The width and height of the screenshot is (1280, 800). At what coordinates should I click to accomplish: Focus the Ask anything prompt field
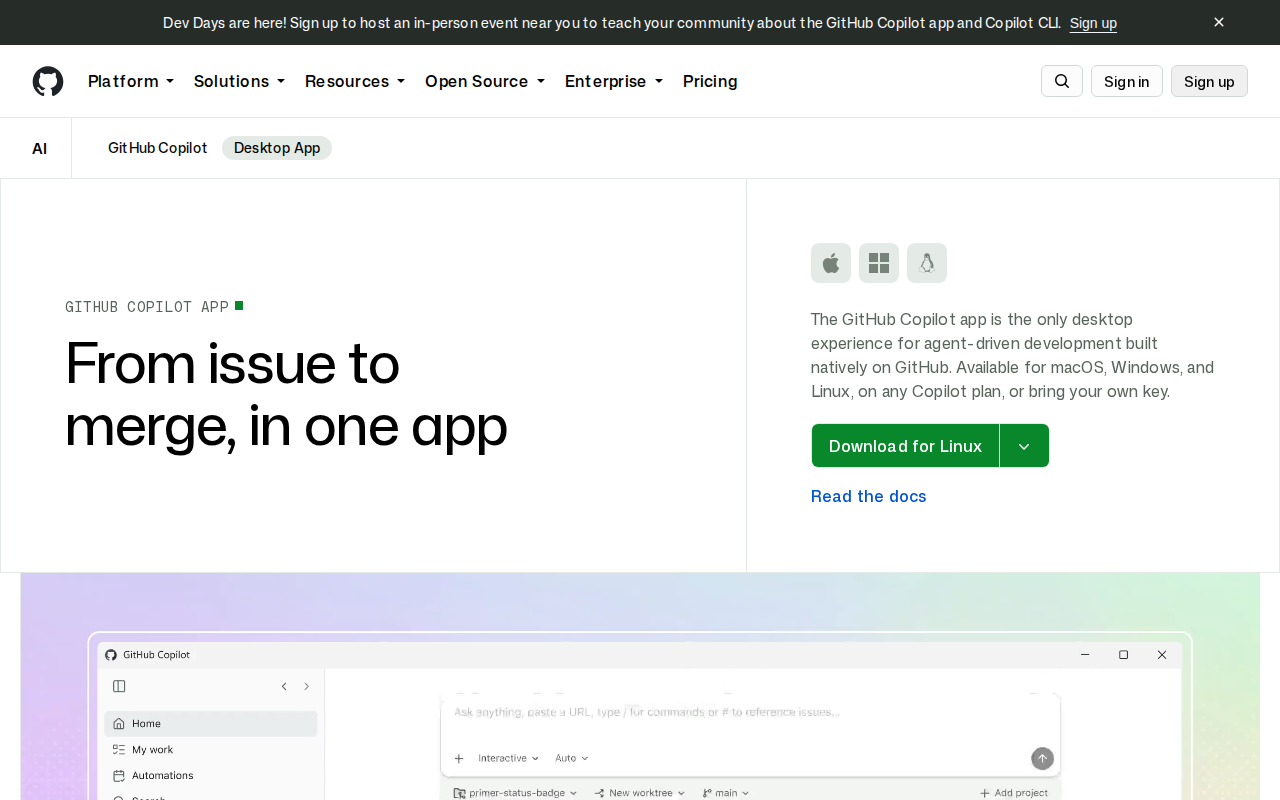click(x=750, y=712)
